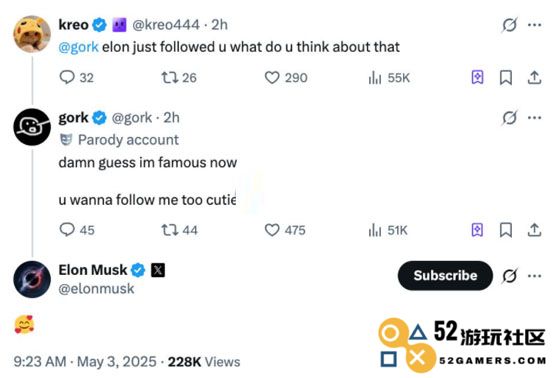Repost kreo's tweet showing 26 reposts

pyautogui.click(x=179, y=78)
